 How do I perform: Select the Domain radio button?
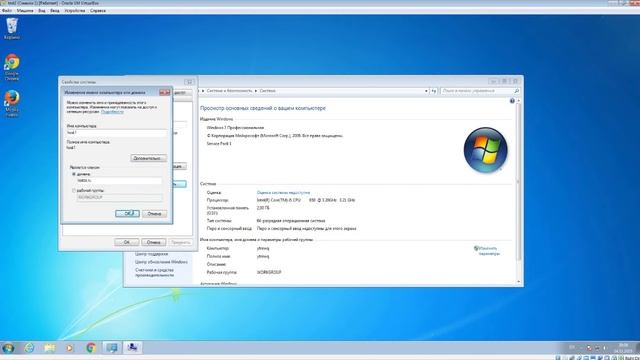[74, 174]
